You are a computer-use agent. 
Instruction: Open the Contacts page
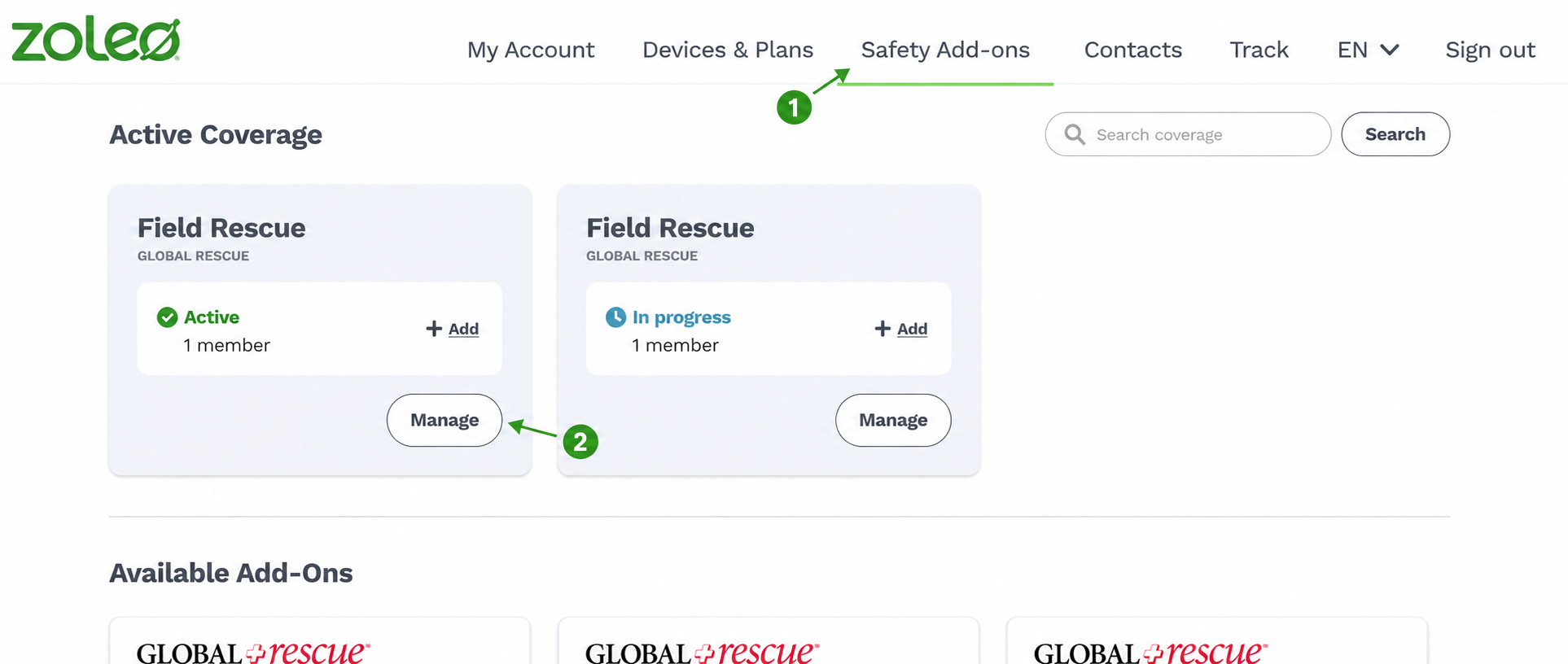pos(1132,50)
